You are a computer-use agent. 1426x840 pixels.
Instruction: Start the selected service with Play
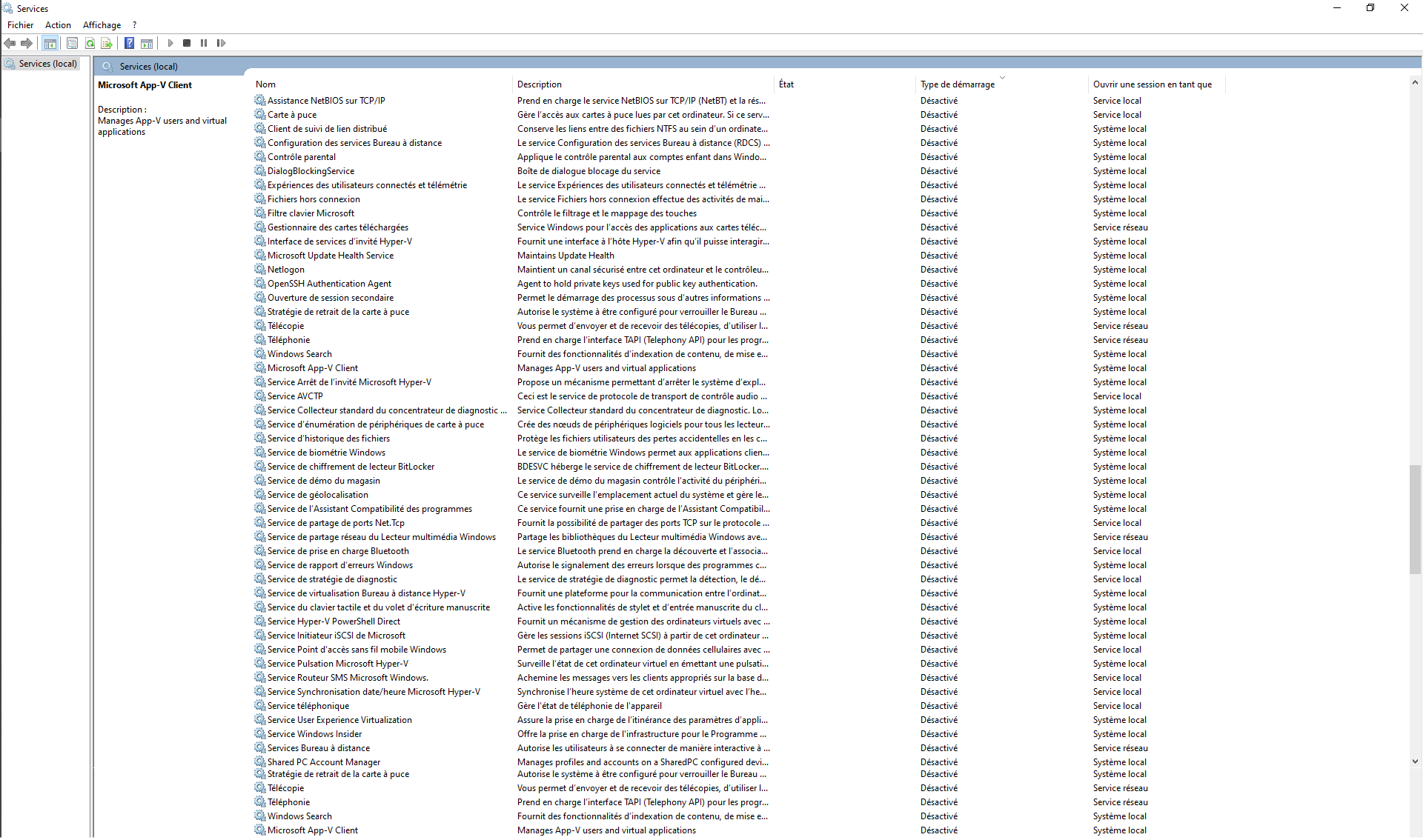(170, 44)
